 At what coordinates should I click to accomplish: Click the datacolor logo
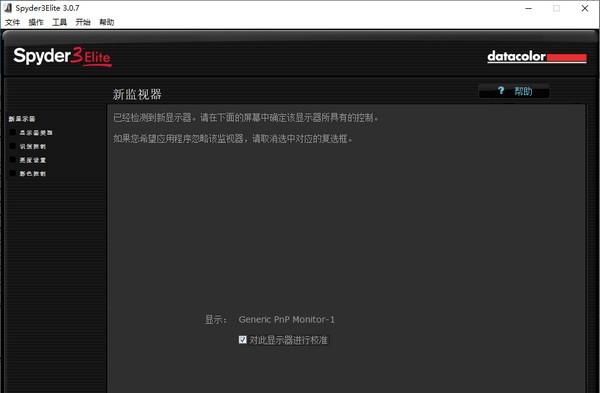point(536,57)
